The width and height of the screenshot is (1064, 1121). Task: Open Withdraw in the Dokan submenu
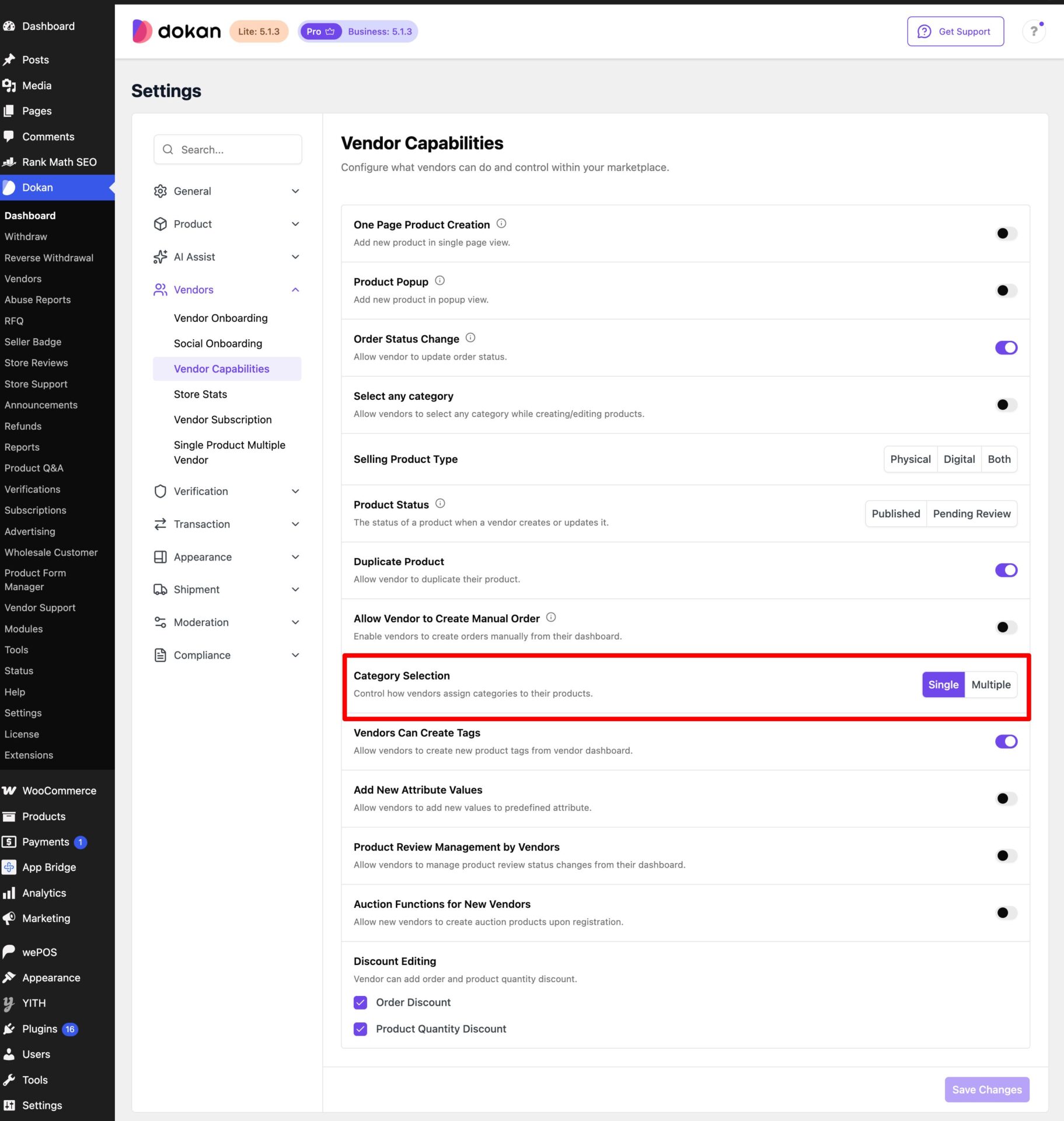coord(26,236)
